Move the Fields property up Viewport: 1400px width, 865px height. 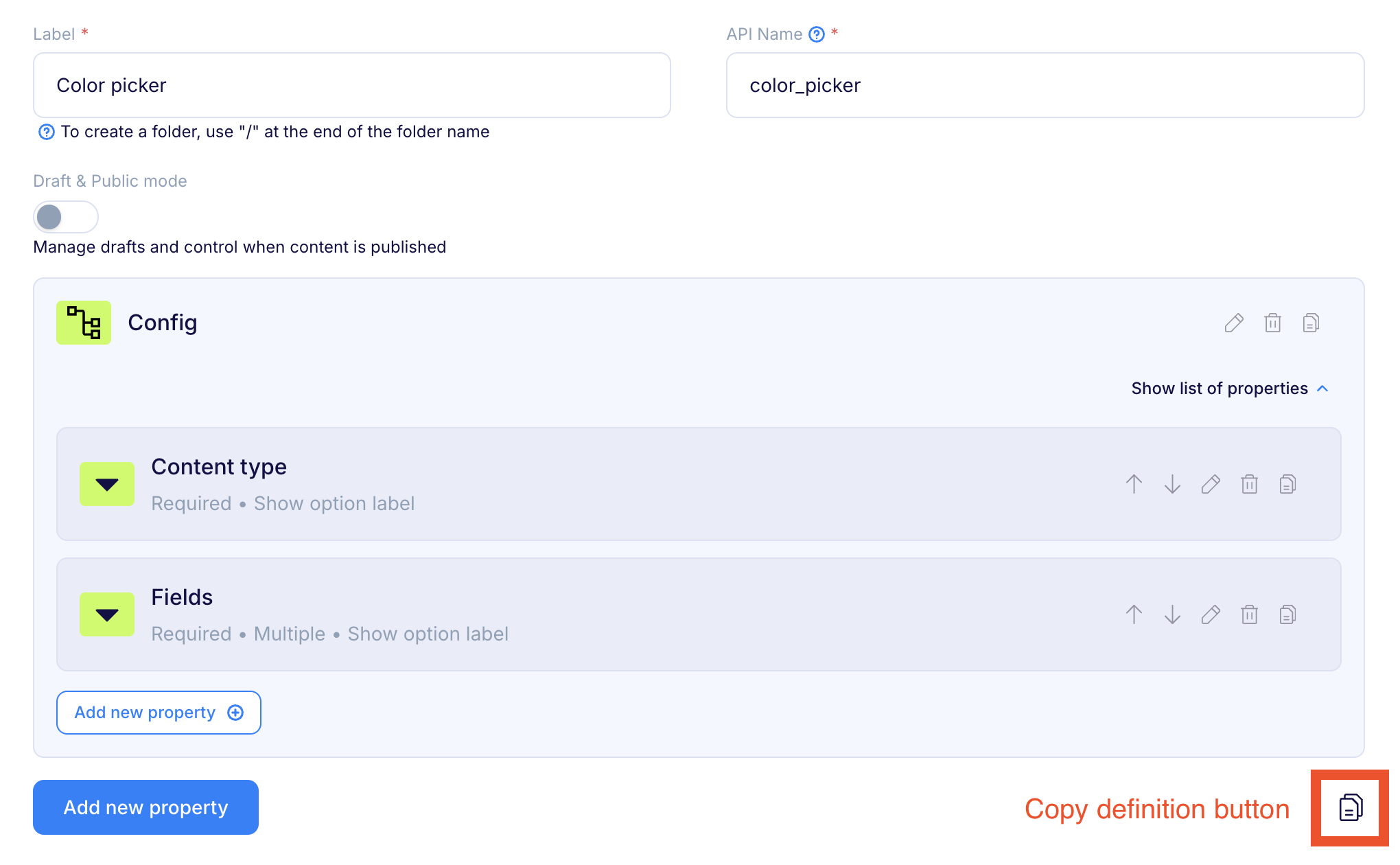pos(1134,614)
